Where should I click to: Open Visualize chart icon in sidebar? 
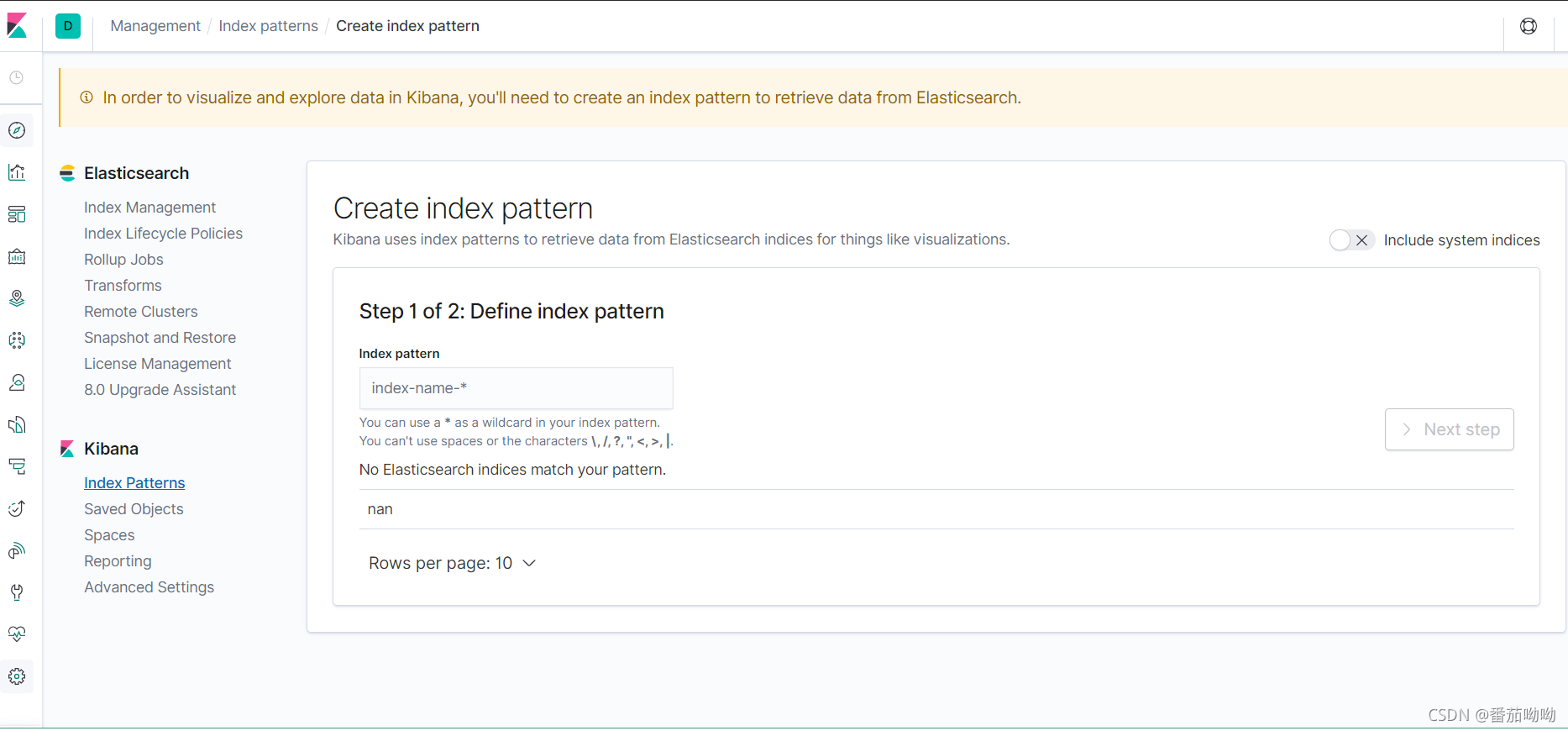click(x=17, y=172)
